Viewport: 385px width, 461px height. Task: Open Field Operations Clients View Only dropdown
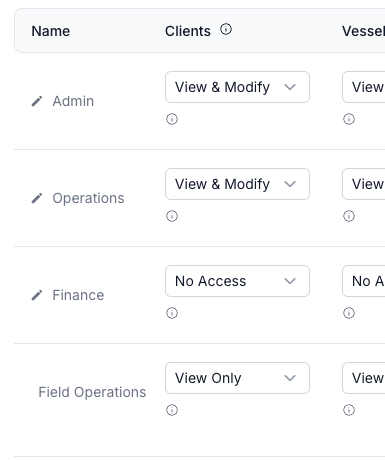237,378
